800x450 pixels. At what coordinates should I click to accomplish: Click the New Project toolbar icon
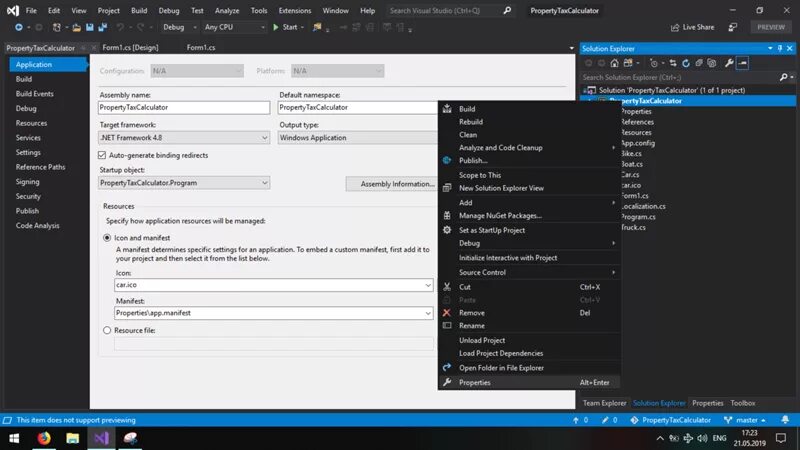pos(57,27)
